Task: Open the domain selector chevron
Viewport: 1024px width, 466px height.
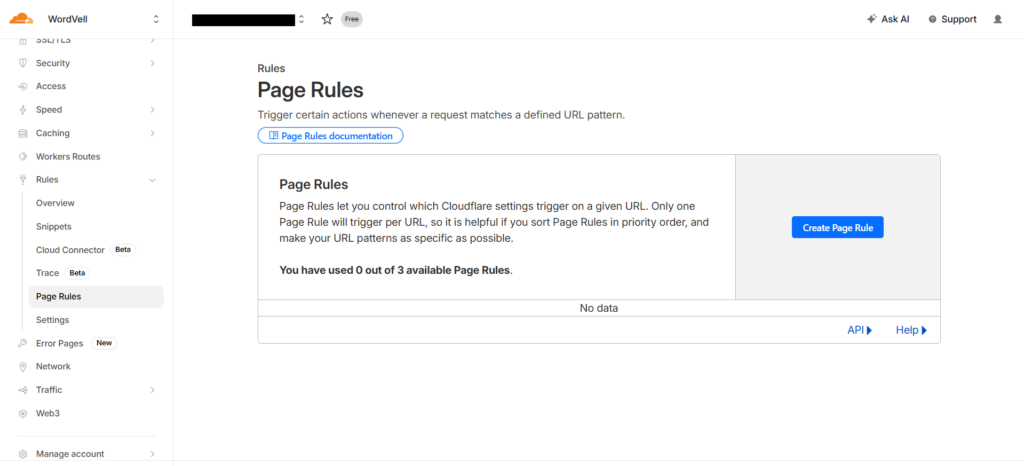Action: coord(301,20)
